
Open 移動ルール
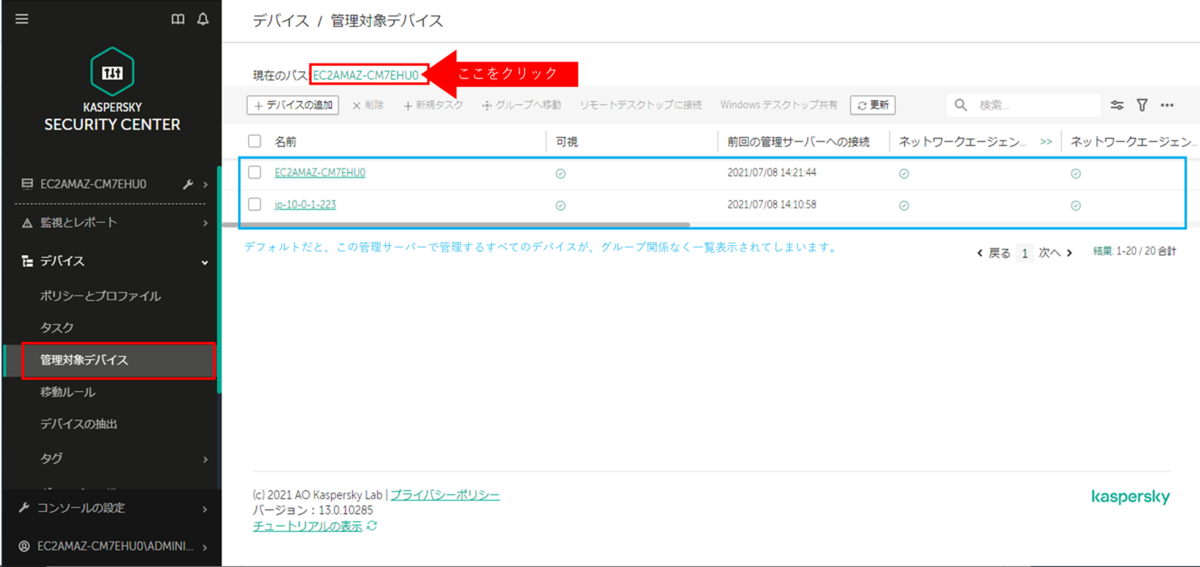coord(67,392)
